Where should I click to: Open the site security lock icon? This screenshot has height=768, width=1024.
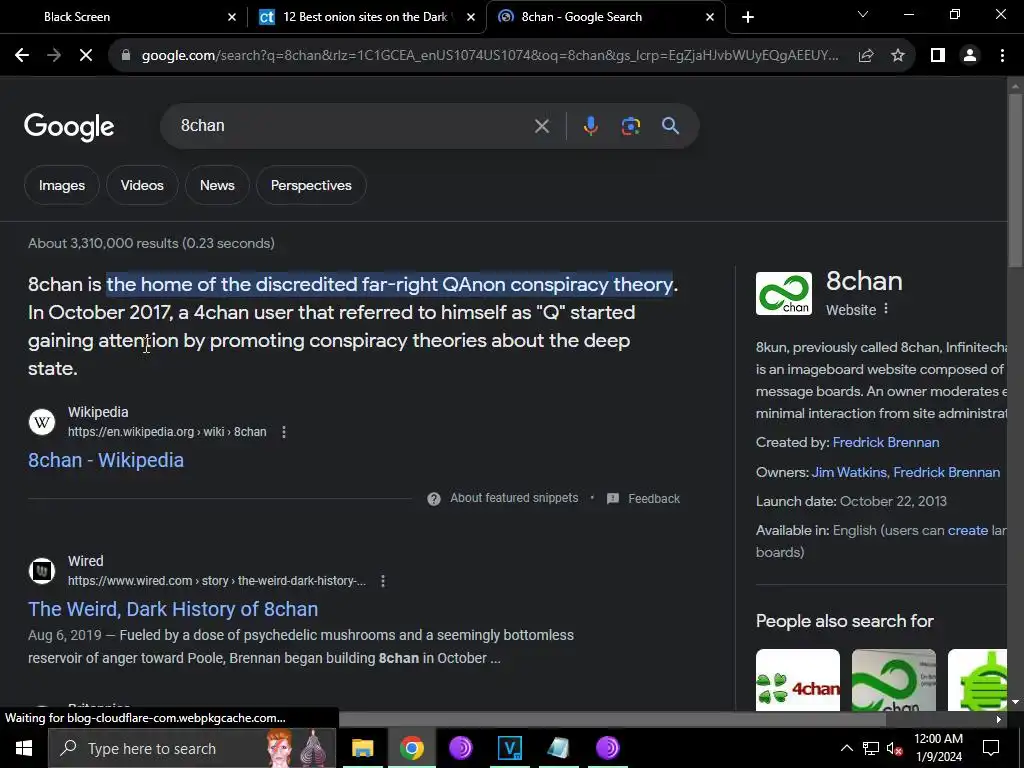click(x=126, y=56)
